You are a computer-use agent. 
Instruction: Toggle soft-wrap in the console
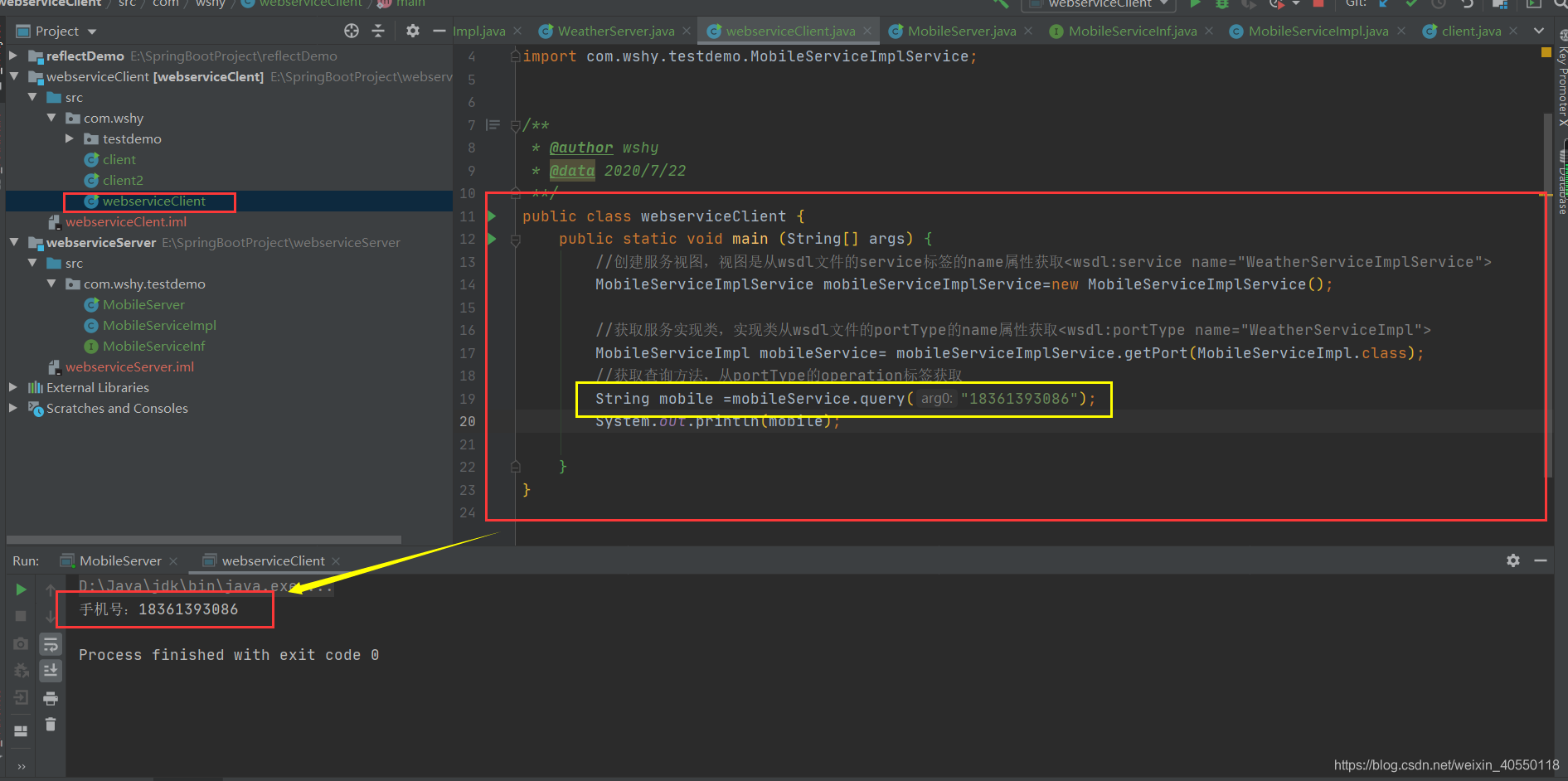(x=51, y=644)
